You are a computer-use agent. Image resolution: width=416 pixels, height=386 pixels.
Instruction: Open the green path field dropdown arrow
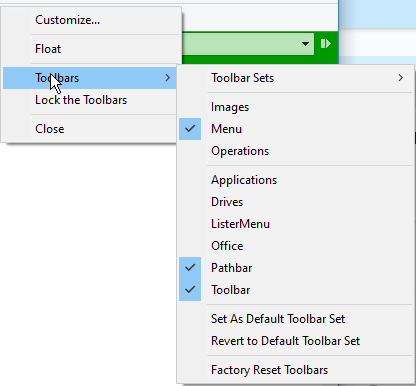305,44
